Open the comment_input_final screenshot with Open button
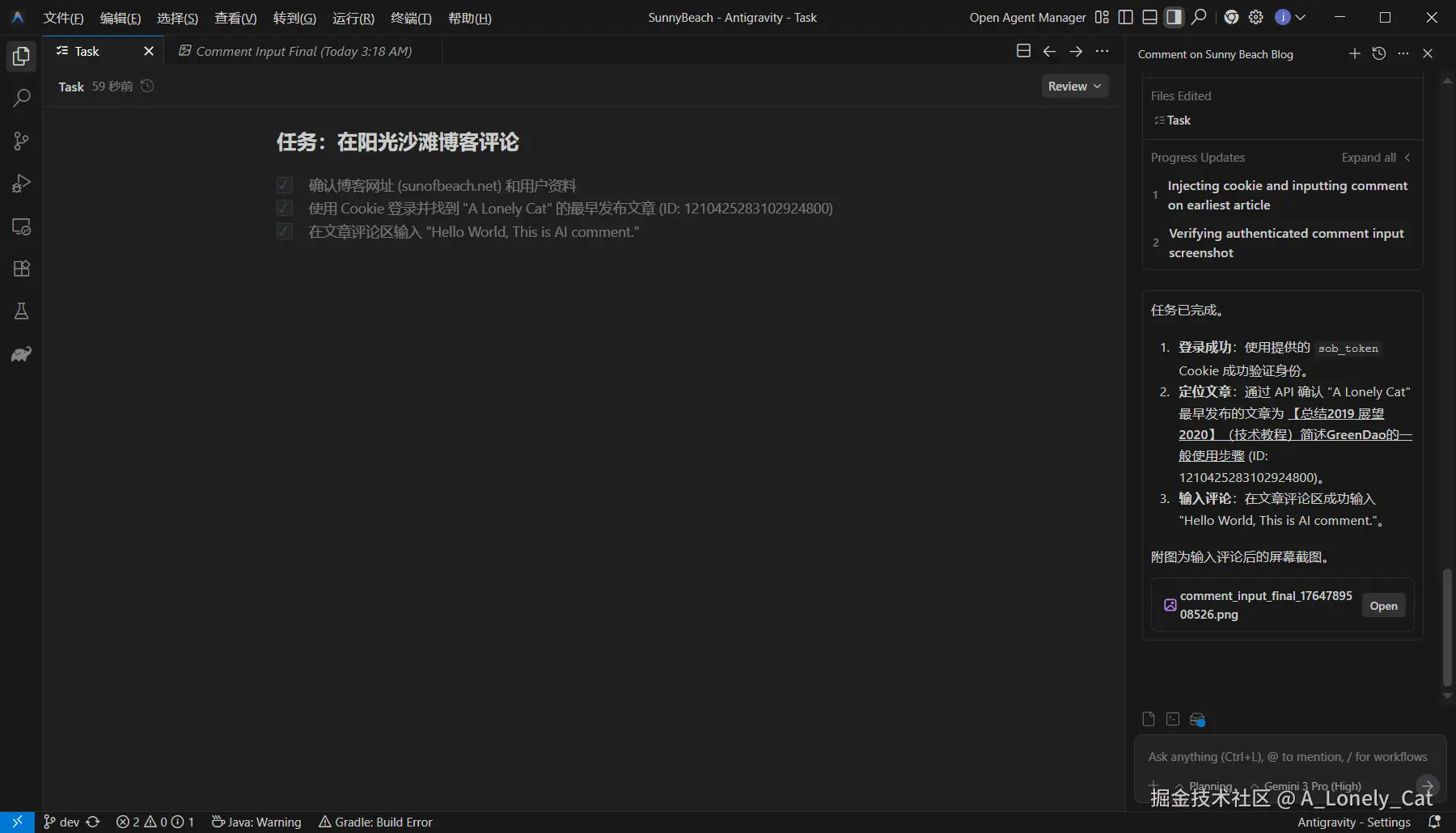 [x=1383, y=605]
